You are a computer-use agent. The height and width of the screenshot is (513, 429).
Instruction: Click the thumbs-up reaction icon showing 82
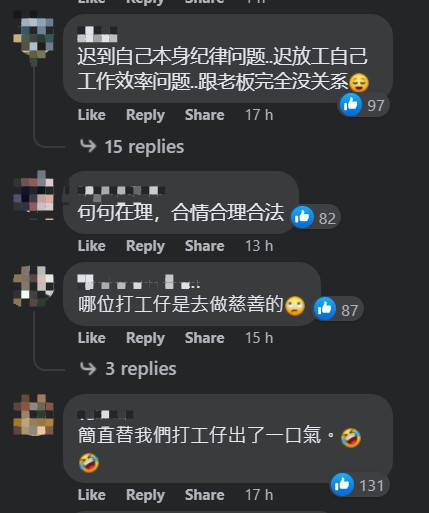302,217
